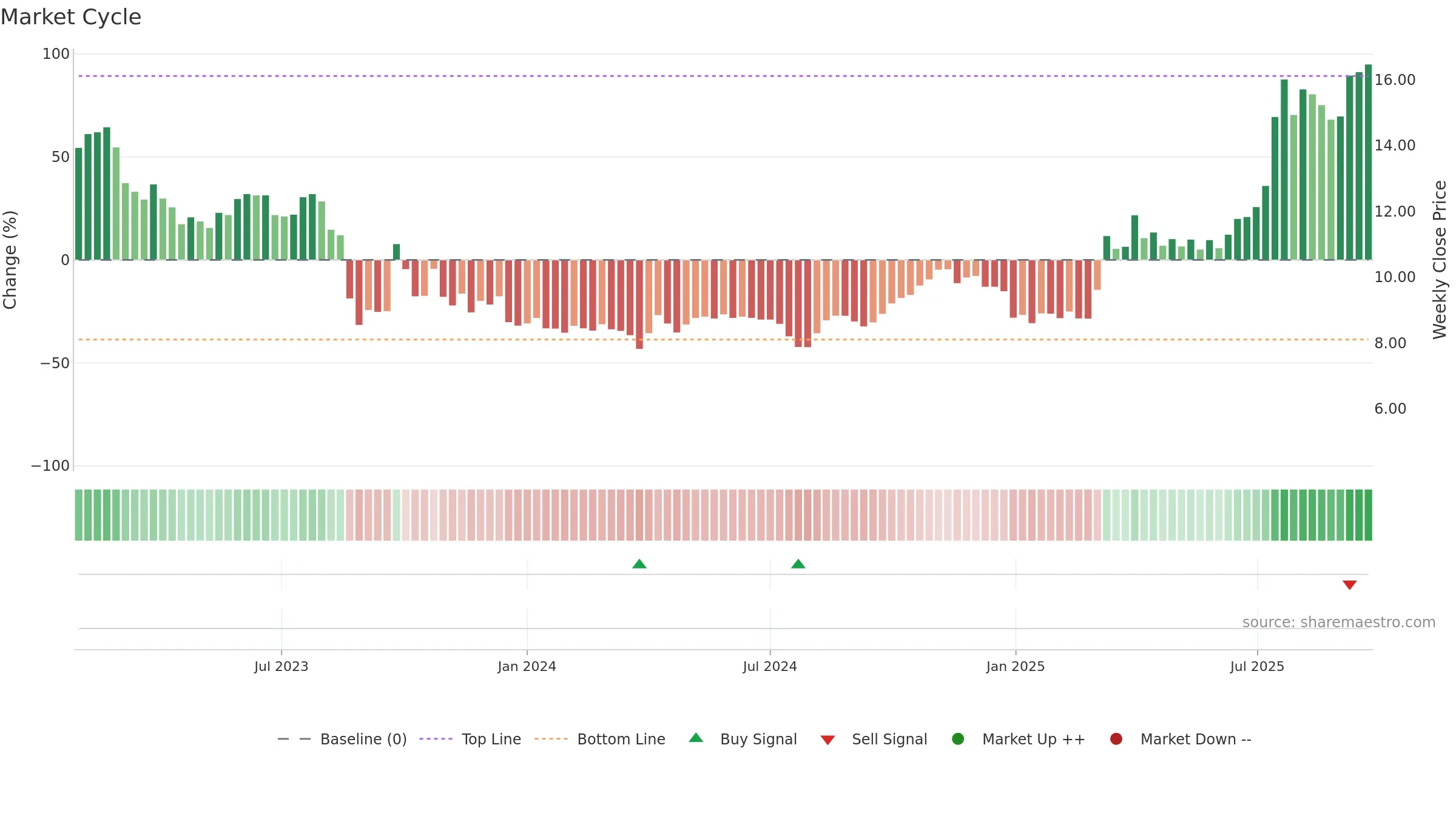Click the Jul 2024 x-axis label

click(770, 667)
